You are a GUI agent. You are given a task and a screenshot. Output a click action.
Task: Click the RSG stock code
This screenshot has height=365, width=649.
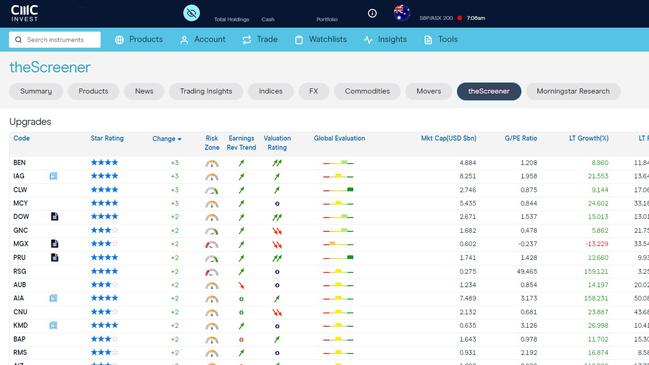(x=20, y=271)
